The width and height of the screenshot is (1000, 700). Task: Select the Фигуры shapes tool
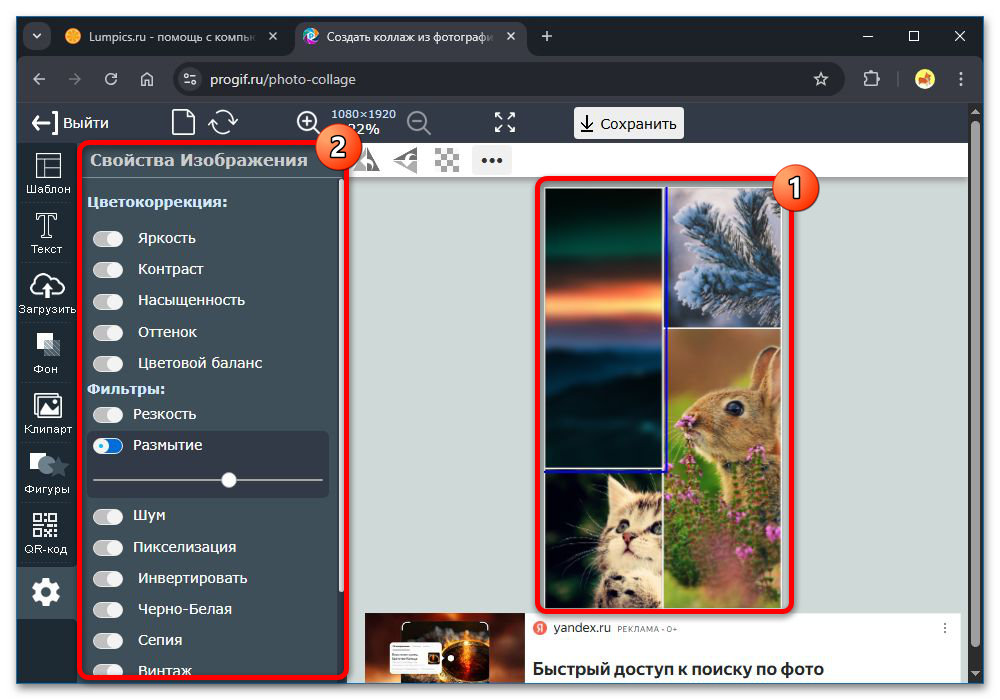click(x=47, y=473)
